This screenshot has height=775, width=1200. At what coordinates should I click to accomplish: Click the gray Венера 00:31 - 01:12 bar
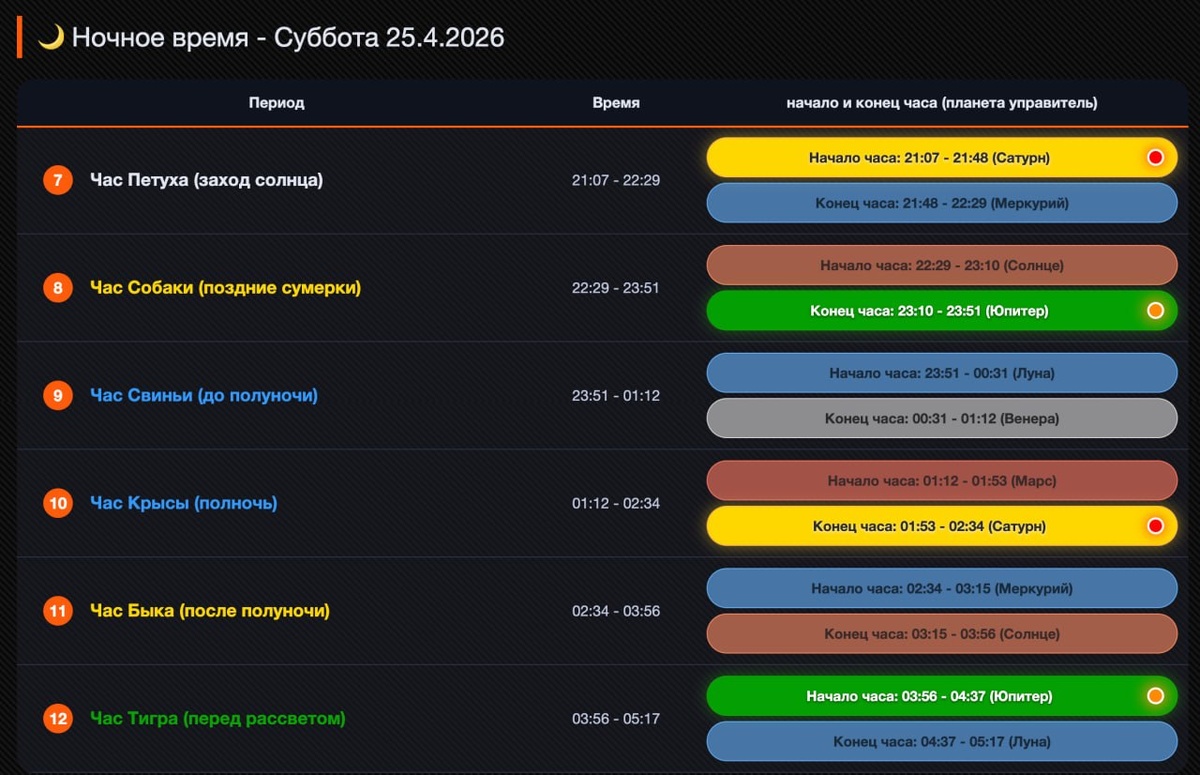point(942,418)
